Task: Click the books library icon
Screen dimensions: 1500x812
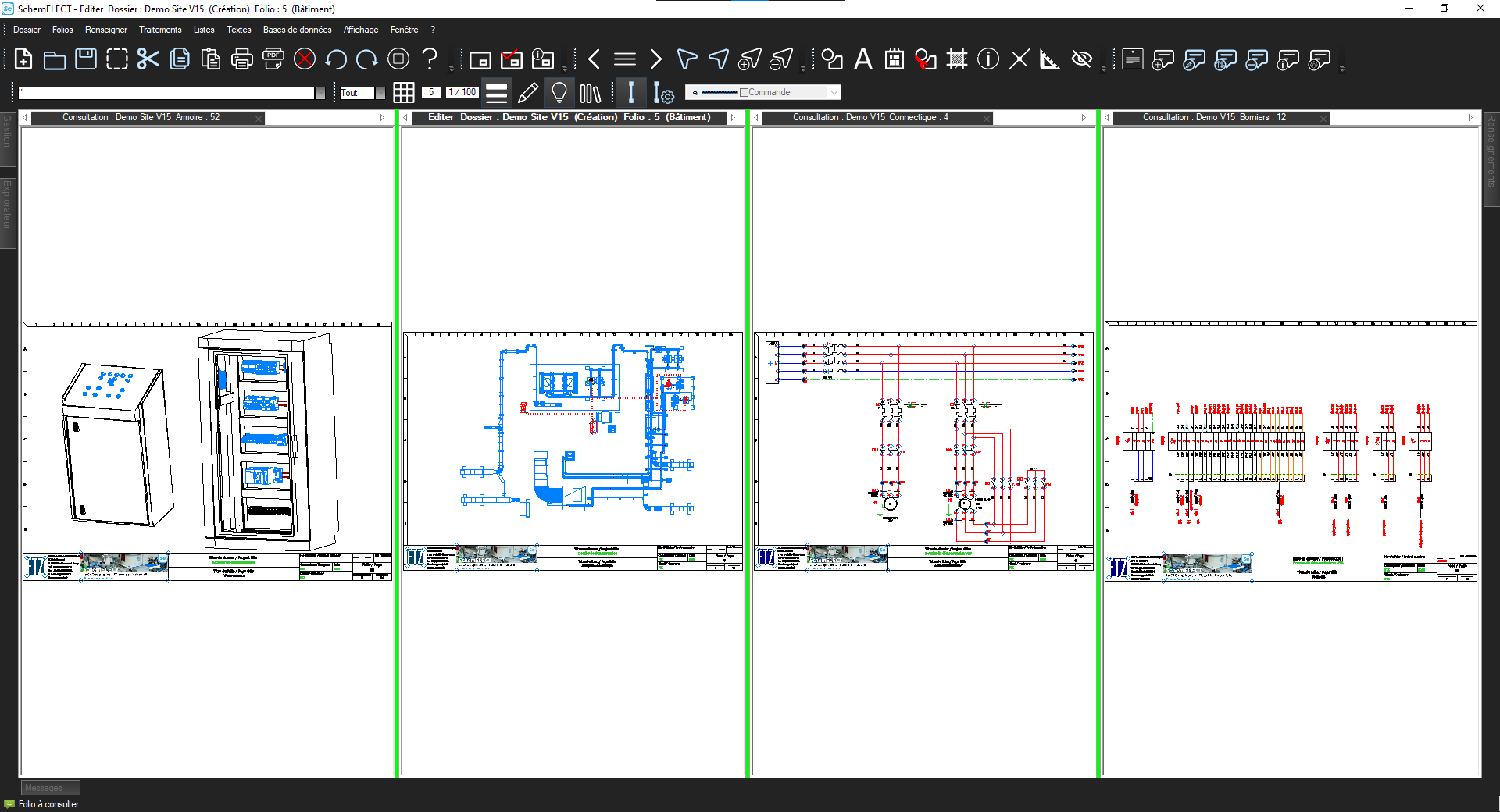Action: pyautogui.click(x=591, y=93)
